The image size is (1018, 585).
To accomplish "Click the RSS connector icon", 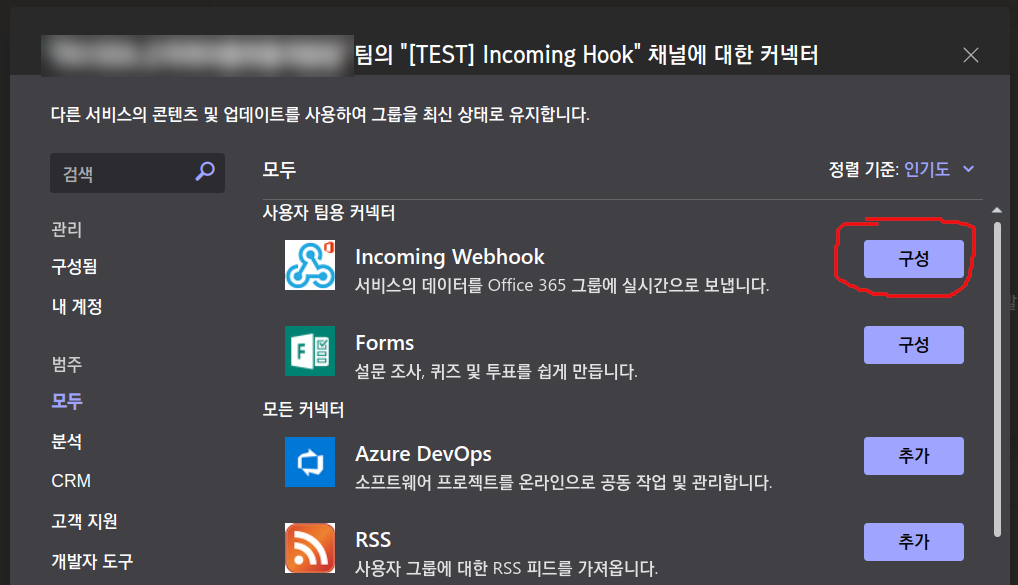I will 310,547.
